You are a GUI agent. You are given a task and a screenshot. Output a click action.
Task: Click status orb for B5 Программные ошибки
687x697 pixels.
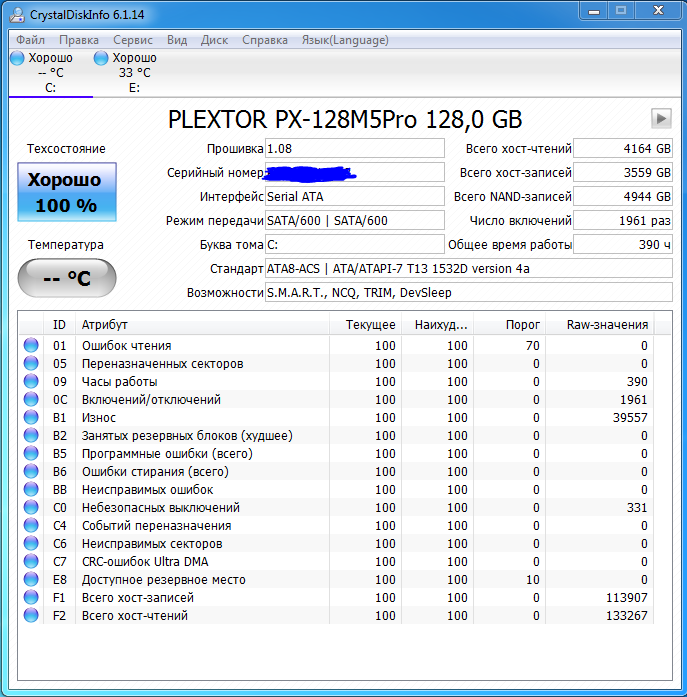(x=31, y=453)
